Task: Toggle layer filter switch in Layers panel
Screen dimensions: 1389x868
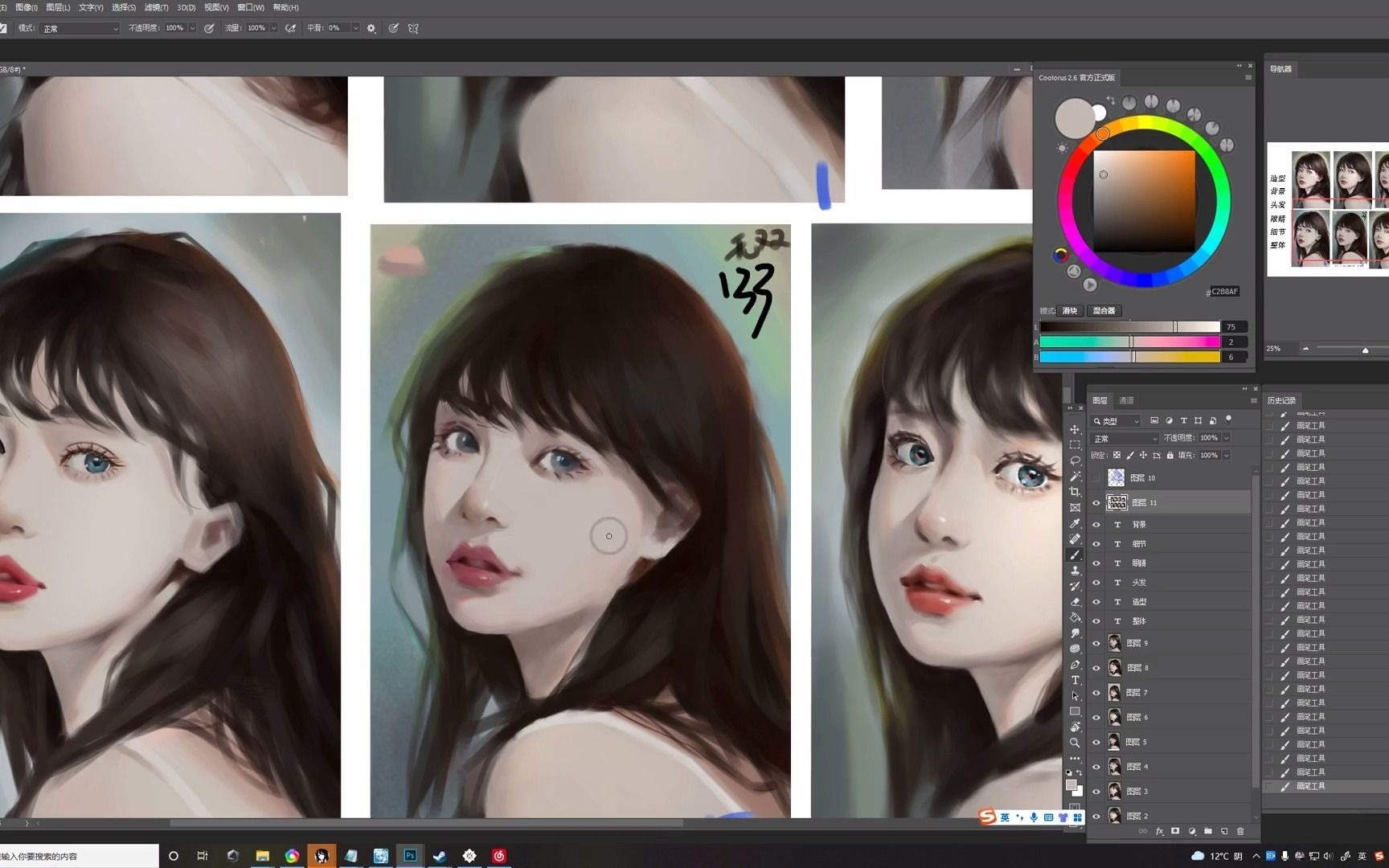Action: coord(1229,419)
